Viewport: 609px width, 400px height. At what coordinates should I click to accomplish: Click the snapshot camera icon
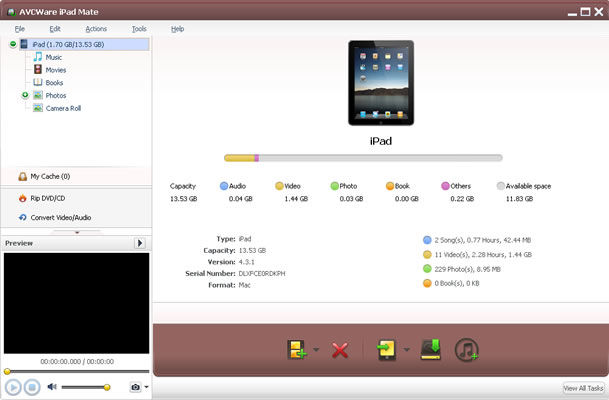coord(135,387)
